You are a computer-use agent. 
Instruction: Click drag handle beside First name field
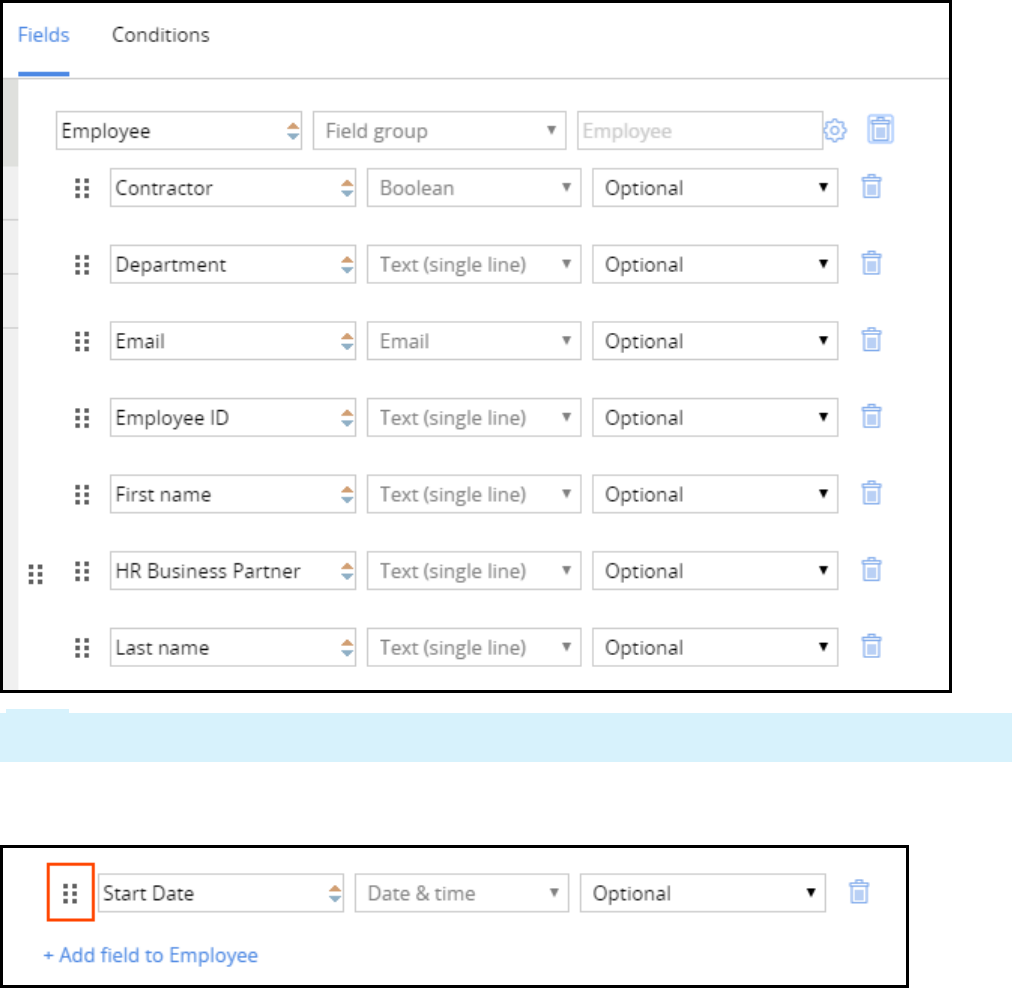click(x=83, y=494)
